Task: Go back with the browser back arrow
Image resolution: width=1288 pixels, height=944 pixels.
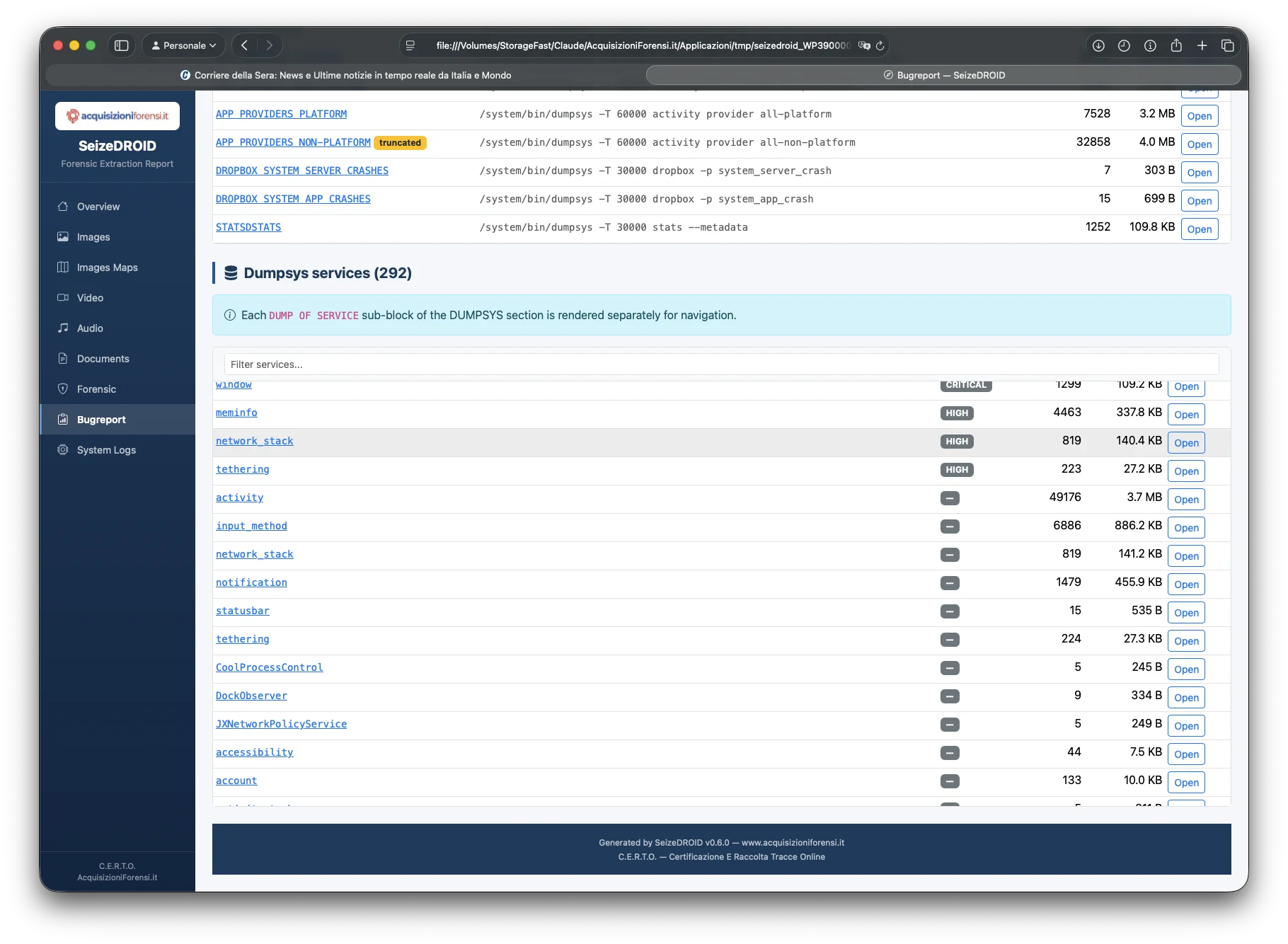Action: click(x=244, y=45)
